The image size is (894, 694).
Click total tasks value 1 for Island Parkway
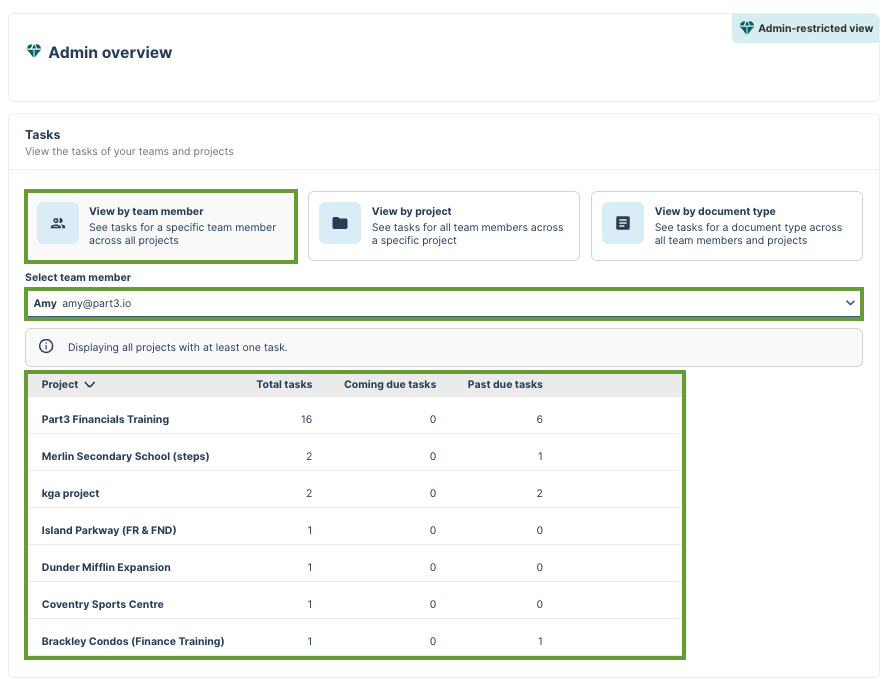[x=310, y=530]
